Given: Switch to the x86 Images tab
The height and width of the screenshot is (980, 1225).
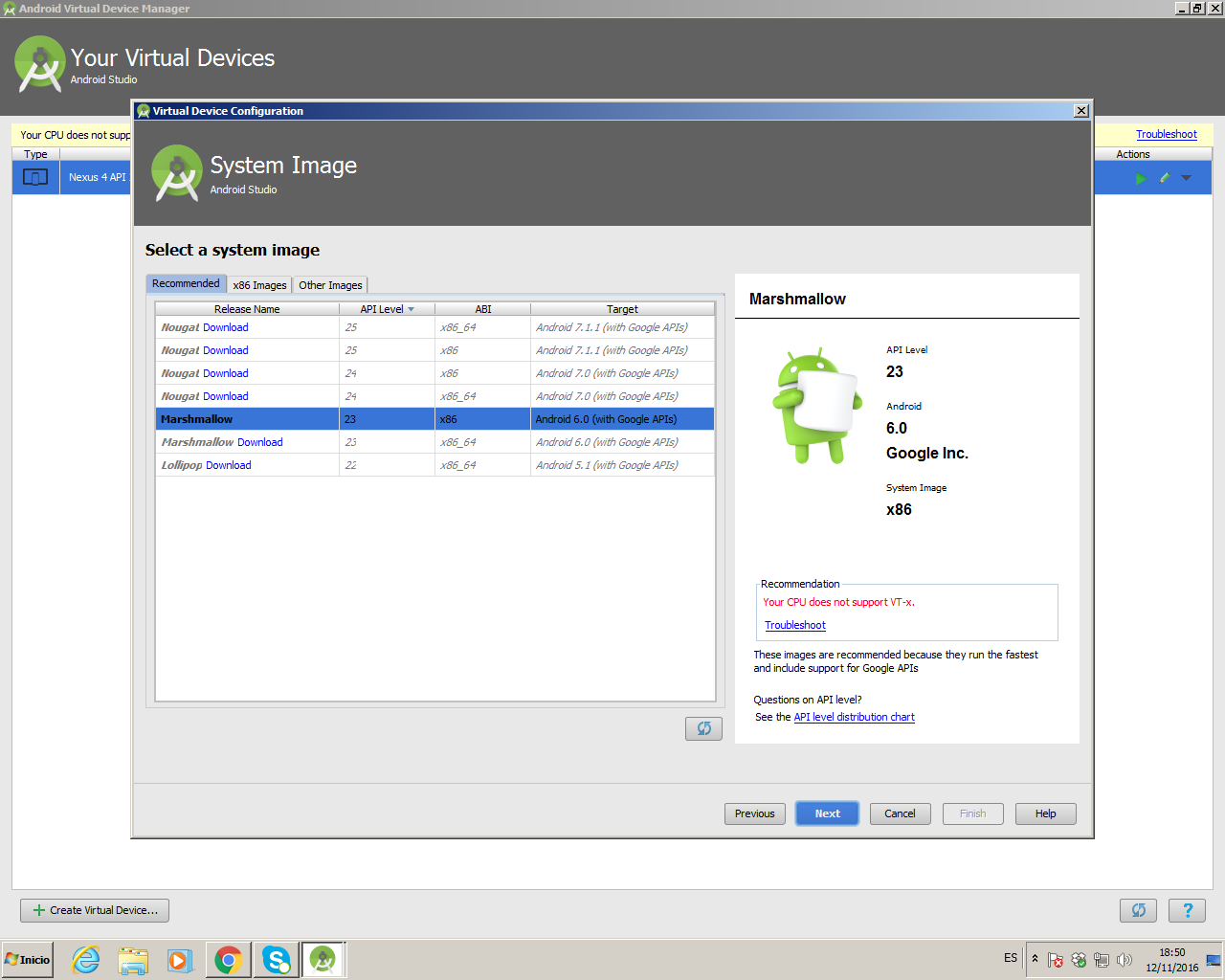Looking at the screenshot, I should tap(259, 285).
